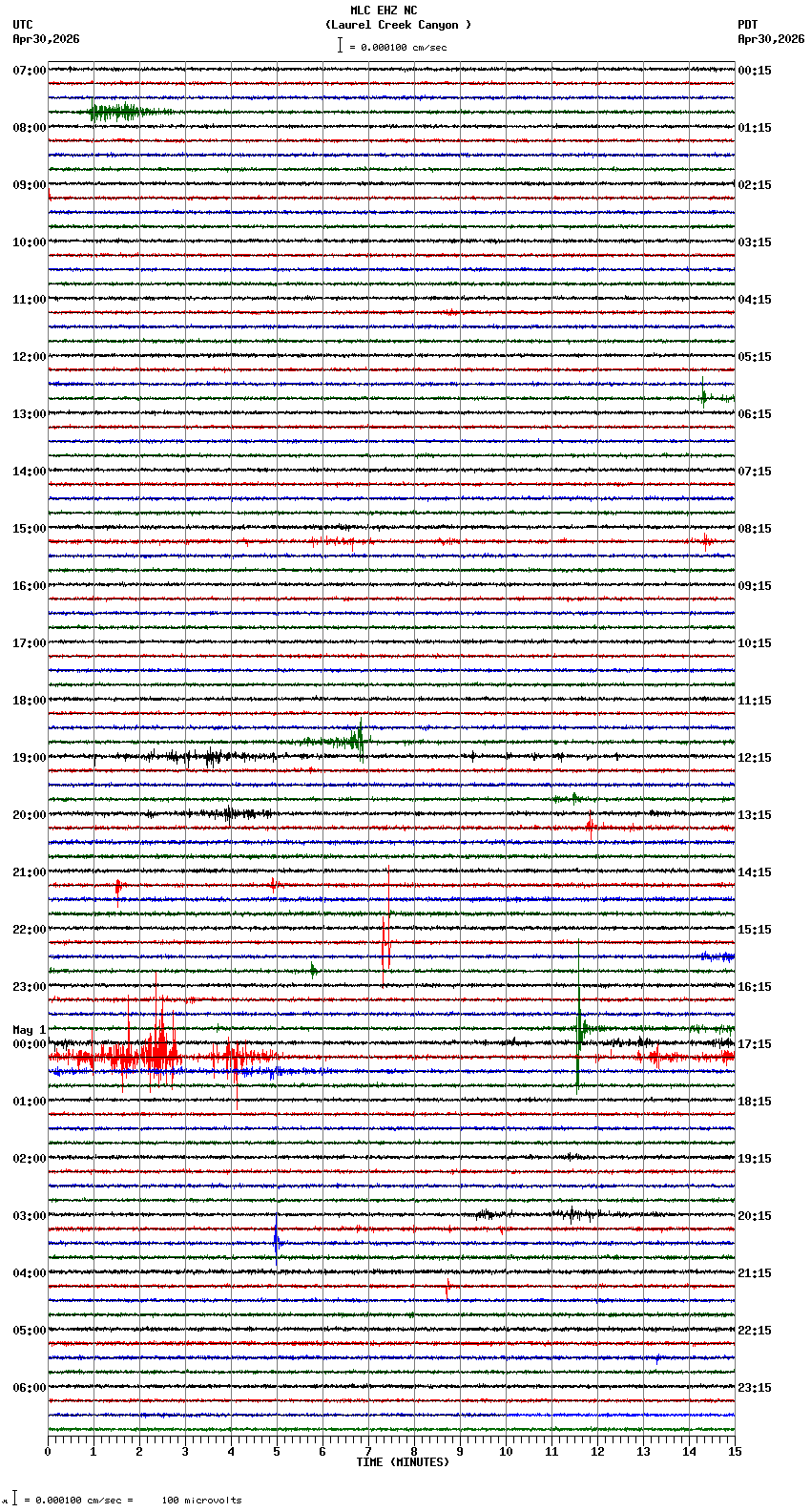Click the station title MLC EHZ NC
This screenshot has width=811, height=1512.
pyautogui.click(x=384, y=10)
